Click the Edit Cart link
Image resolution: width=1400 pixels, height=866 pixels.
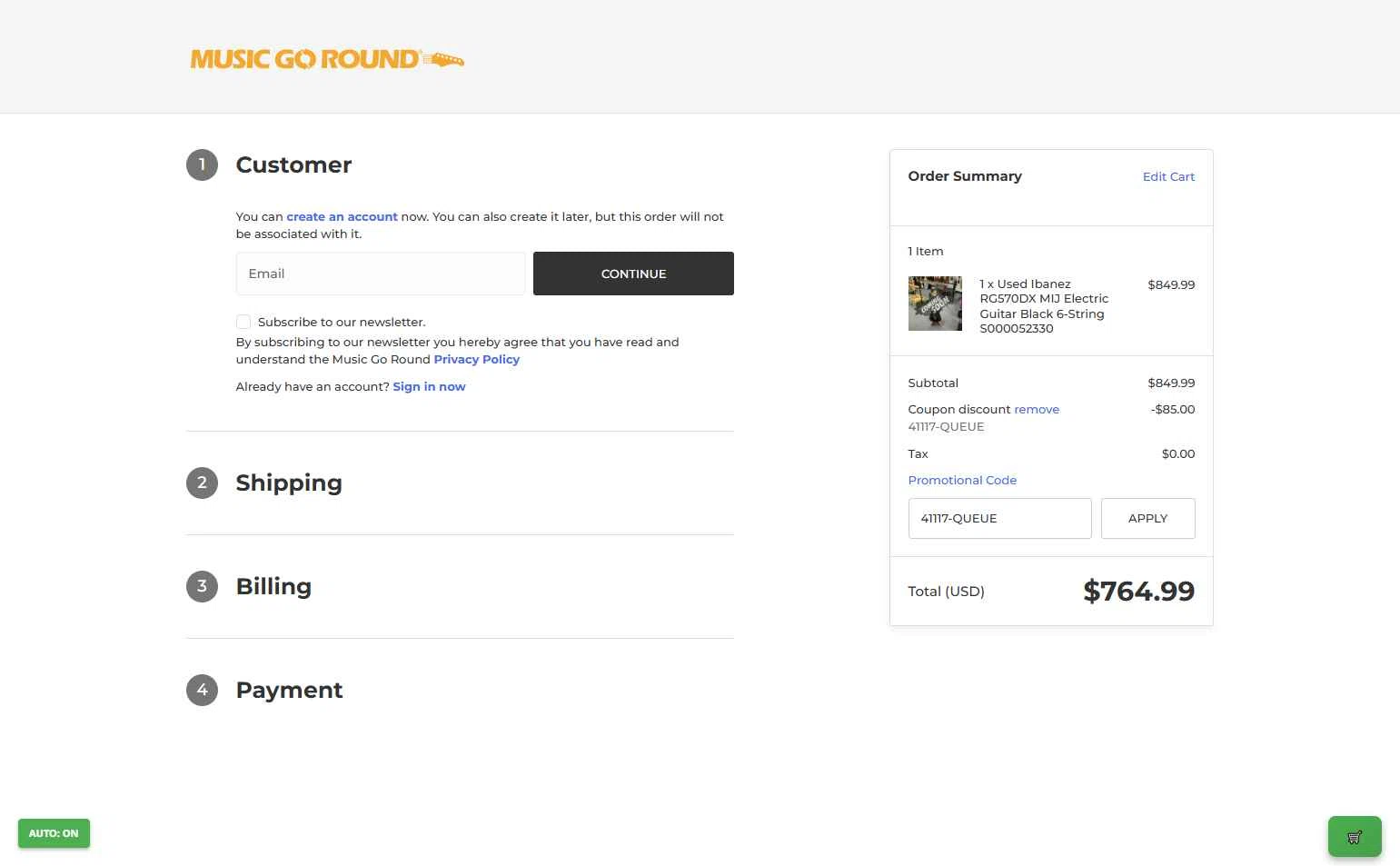coord(1168,176)
